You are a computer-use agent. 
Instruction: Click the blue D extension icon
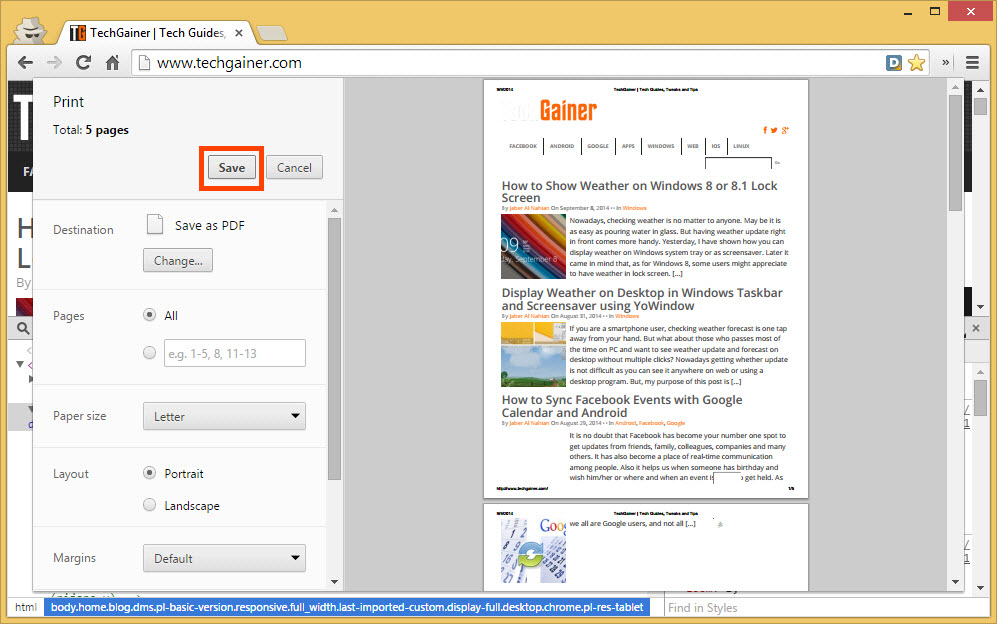[894, 62]
